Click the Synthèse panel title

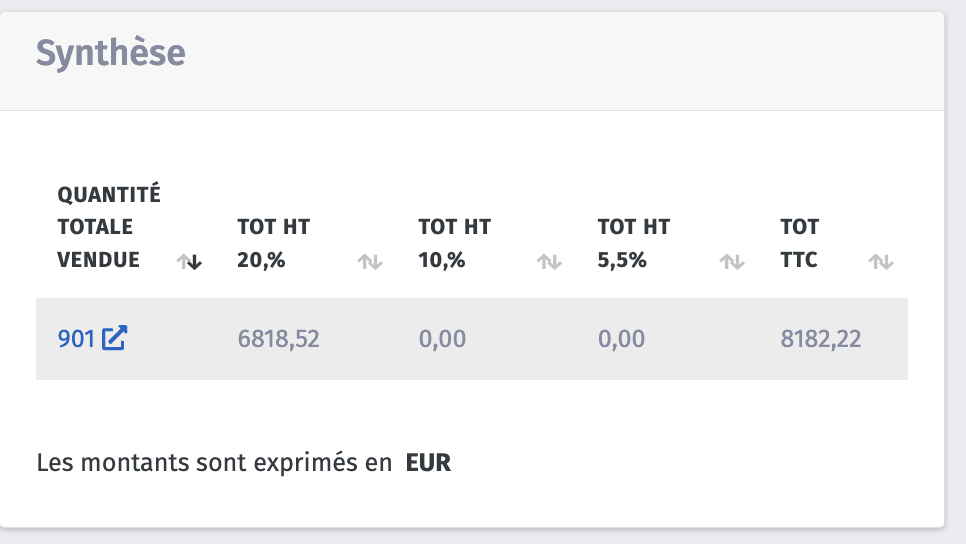click(x=110, y=53)
